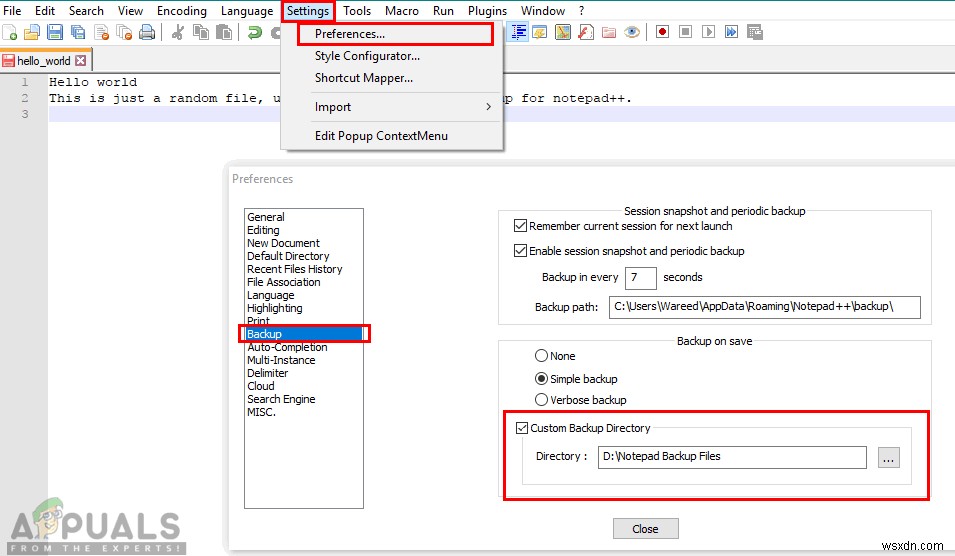This screenshot has width=955, height=556.
Task: Open the Window menu
Action: [x=543, y=11]
